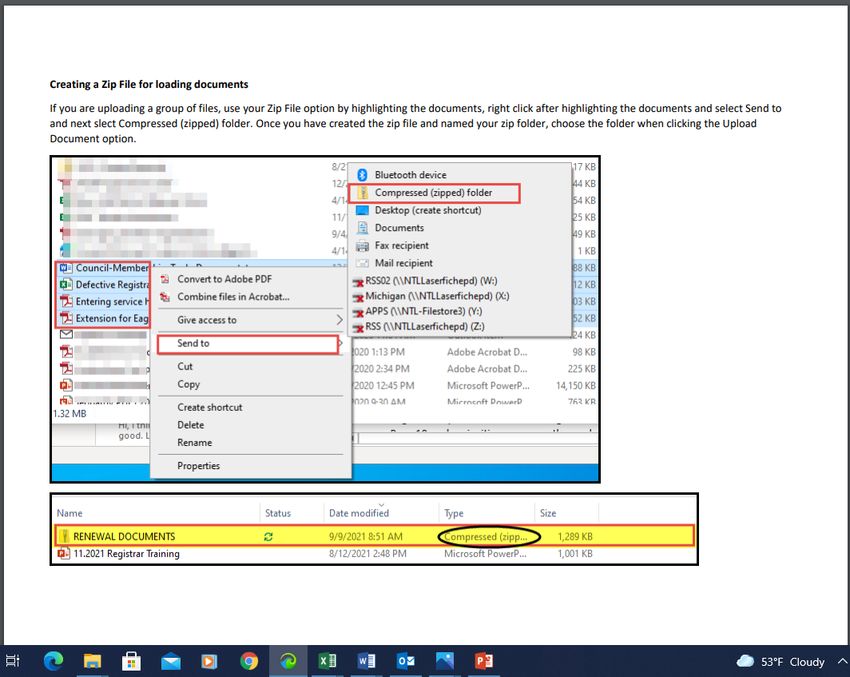Viewport: 850px width, 677px height.
Task: Choose the Michigan (X:) drive entry
Action: (x=436, y=296)
